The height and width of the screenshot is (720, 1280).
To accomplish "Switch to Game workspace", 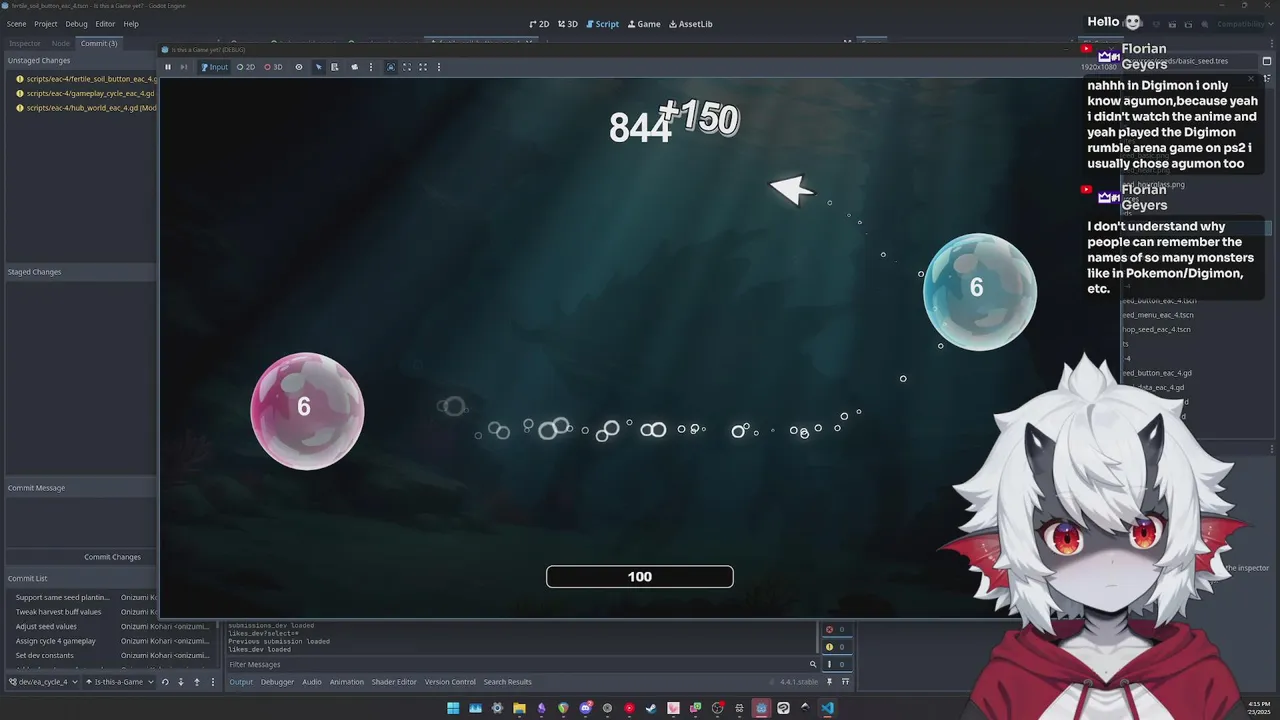I will [644, 24].
